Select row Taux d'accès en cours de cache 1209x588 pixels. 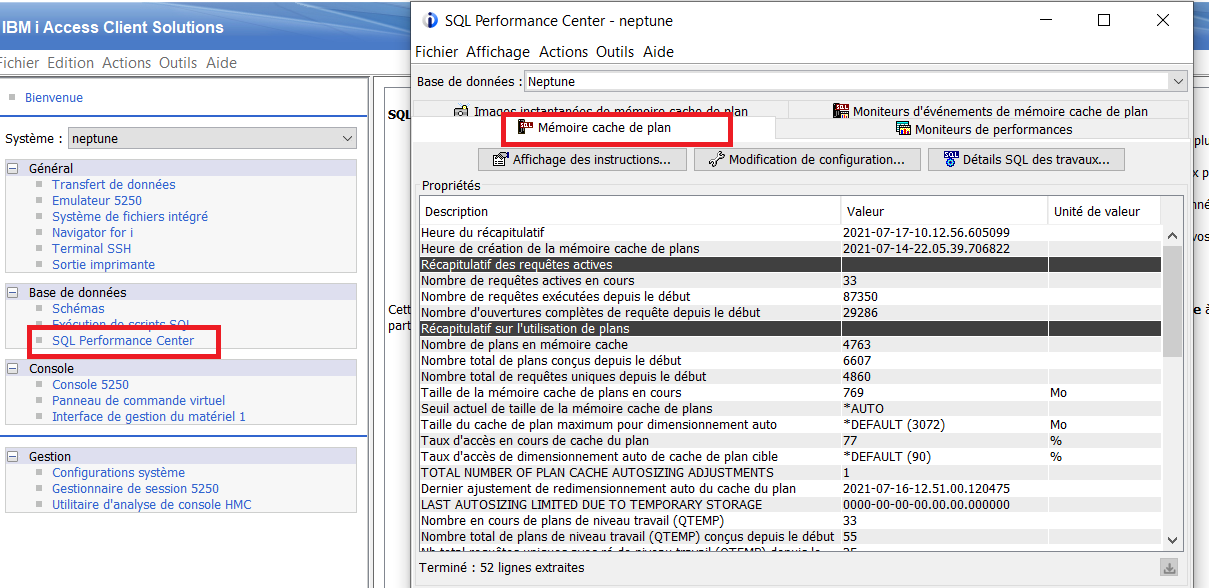pyautogui.click(x=790, y=440)
